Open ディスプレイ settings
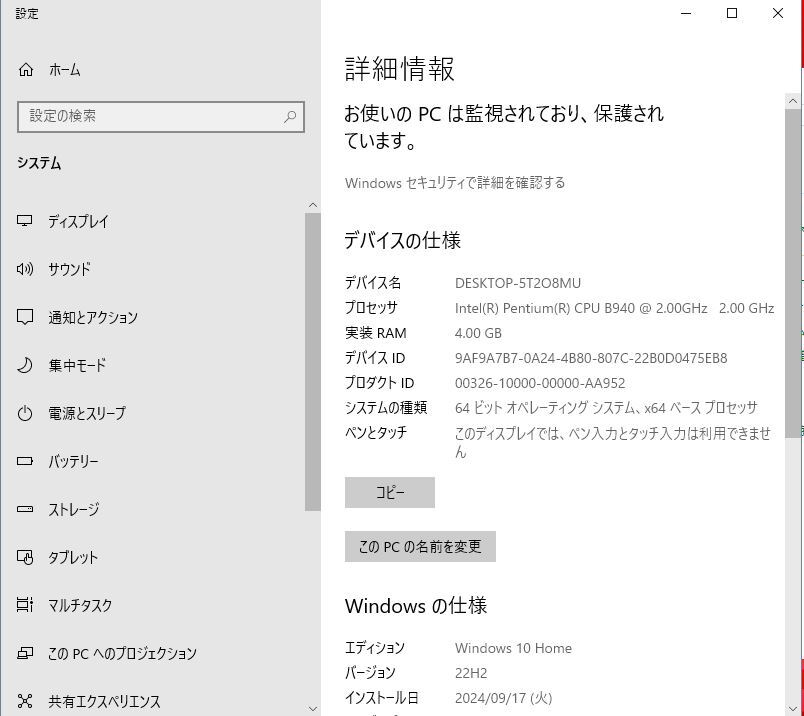Screen dimensions: 804x716 point(78,222)
